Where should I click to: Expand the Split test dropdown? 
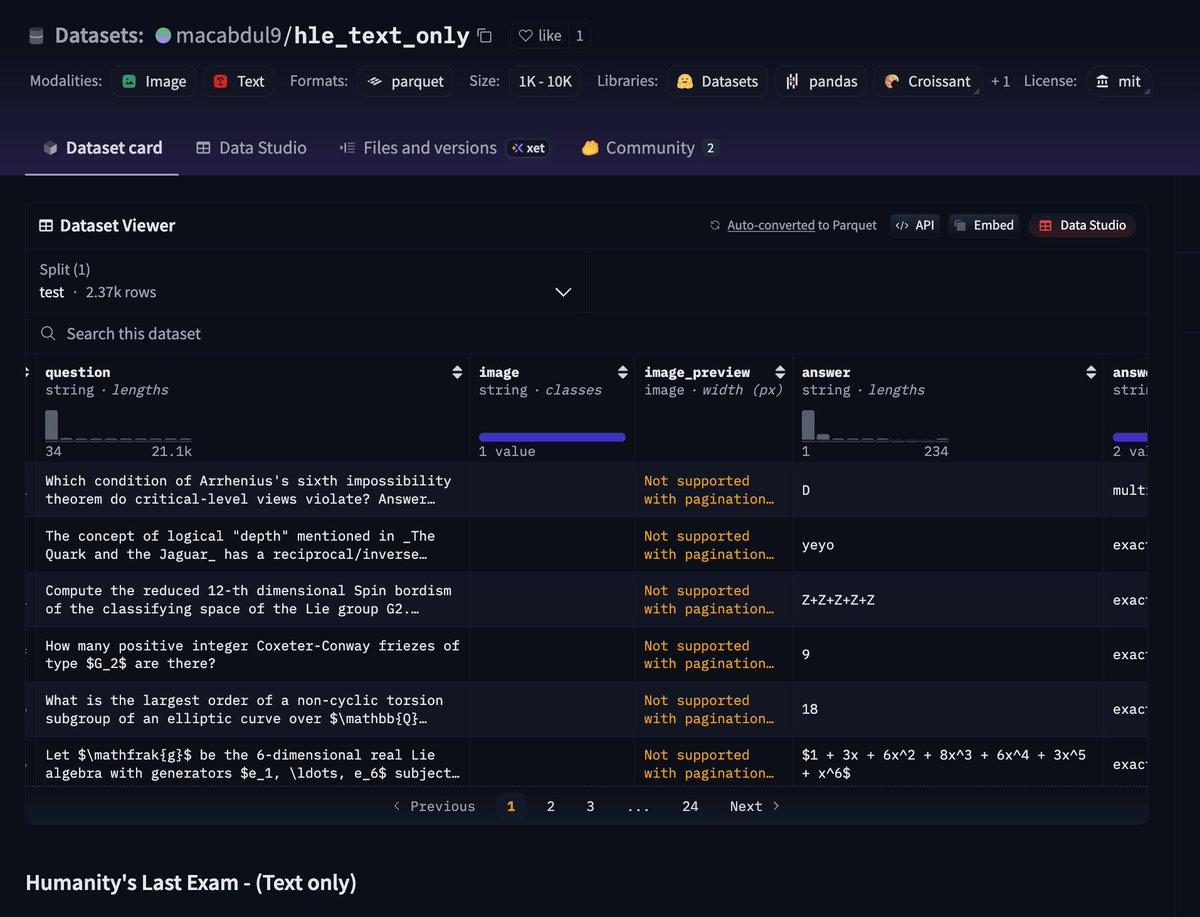point(306,281)
